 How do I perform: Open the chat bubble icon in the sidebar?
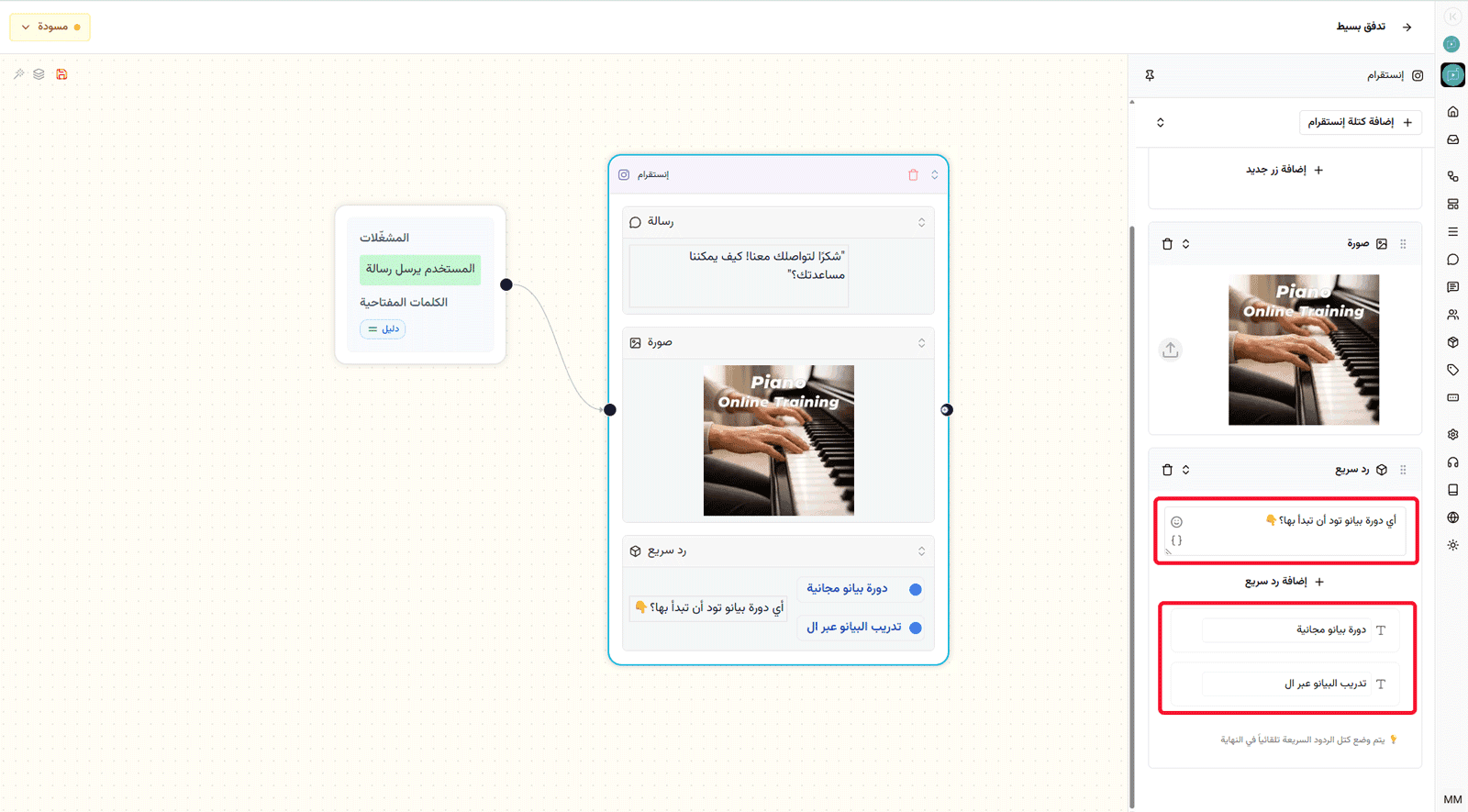[1452, 260]
